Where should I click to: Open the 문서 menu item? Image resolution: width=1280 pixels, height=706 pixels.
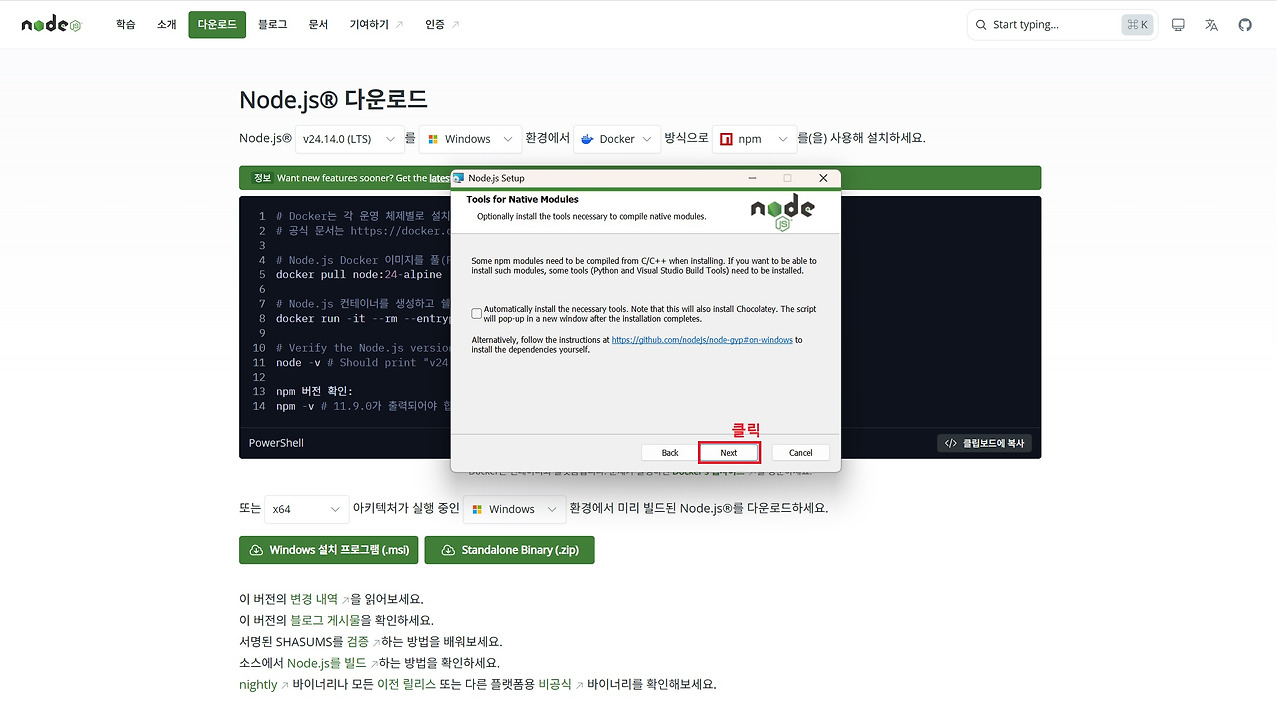tap(318, 24)
